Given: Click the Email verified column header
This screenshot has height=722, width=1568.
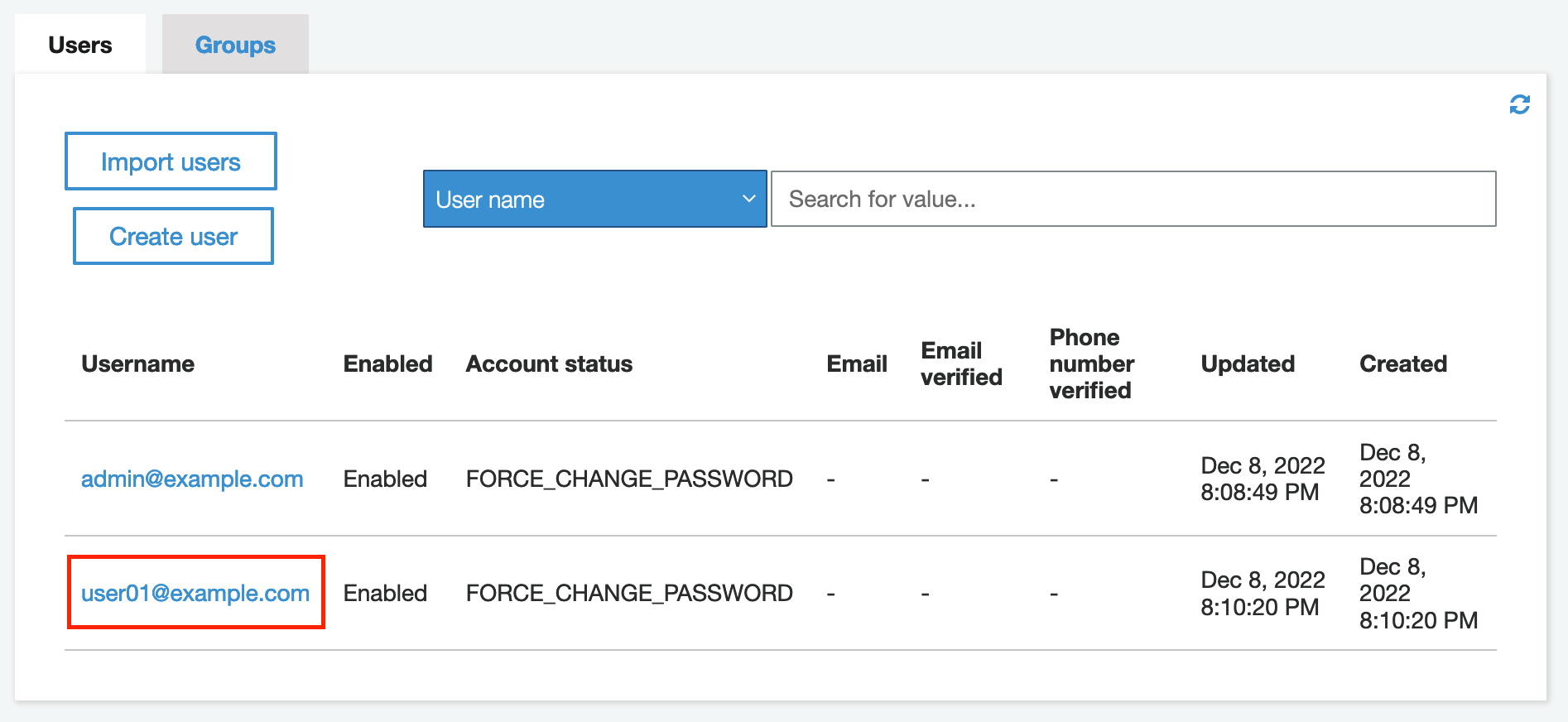Looking at the screenshot, I should coord(961,363).
